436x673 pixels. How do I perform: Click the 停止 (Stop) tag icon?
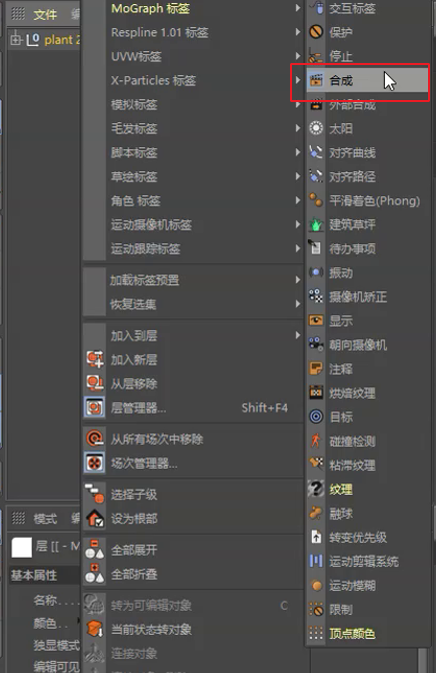pyautogui.click(x=316, y=56)
